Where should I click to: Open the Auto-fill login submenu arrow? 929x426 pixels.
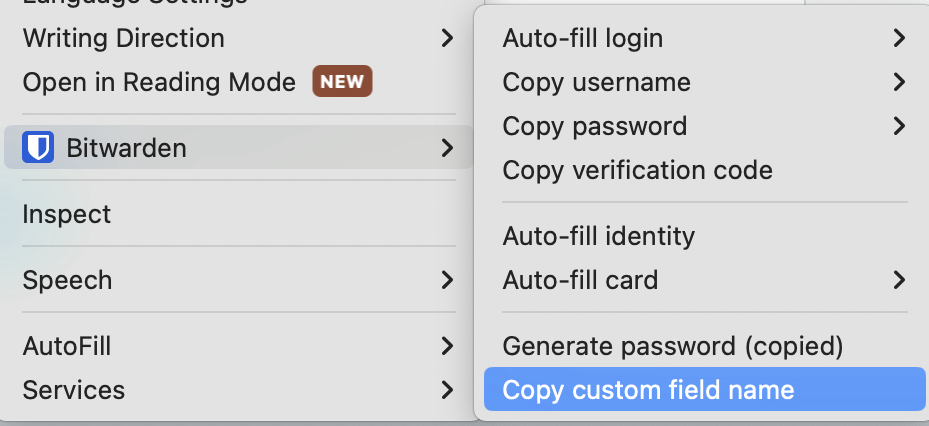point(898,39)
